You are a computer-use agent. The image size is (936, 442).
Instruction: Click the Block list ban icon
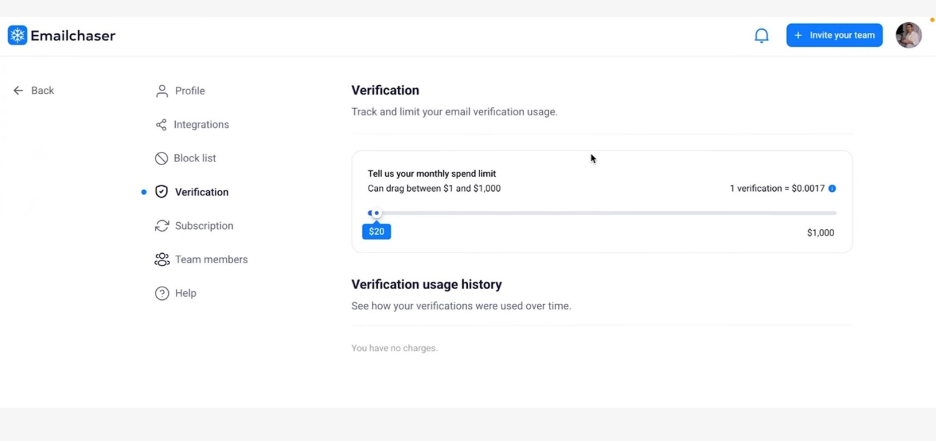(161, 158)
